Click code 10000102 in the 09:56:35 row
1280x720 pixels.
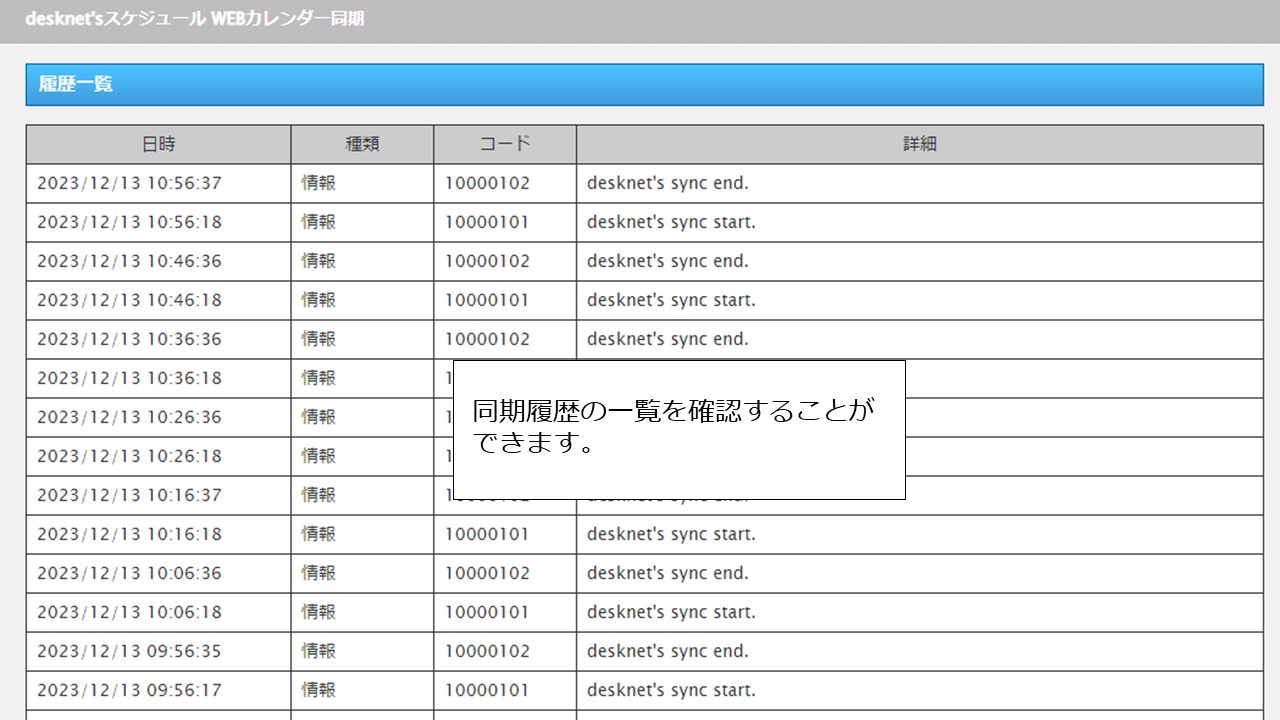487,651
